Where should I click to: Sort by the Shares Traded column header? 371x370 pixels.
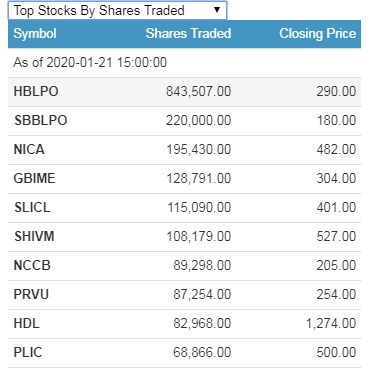click(188, 34)
